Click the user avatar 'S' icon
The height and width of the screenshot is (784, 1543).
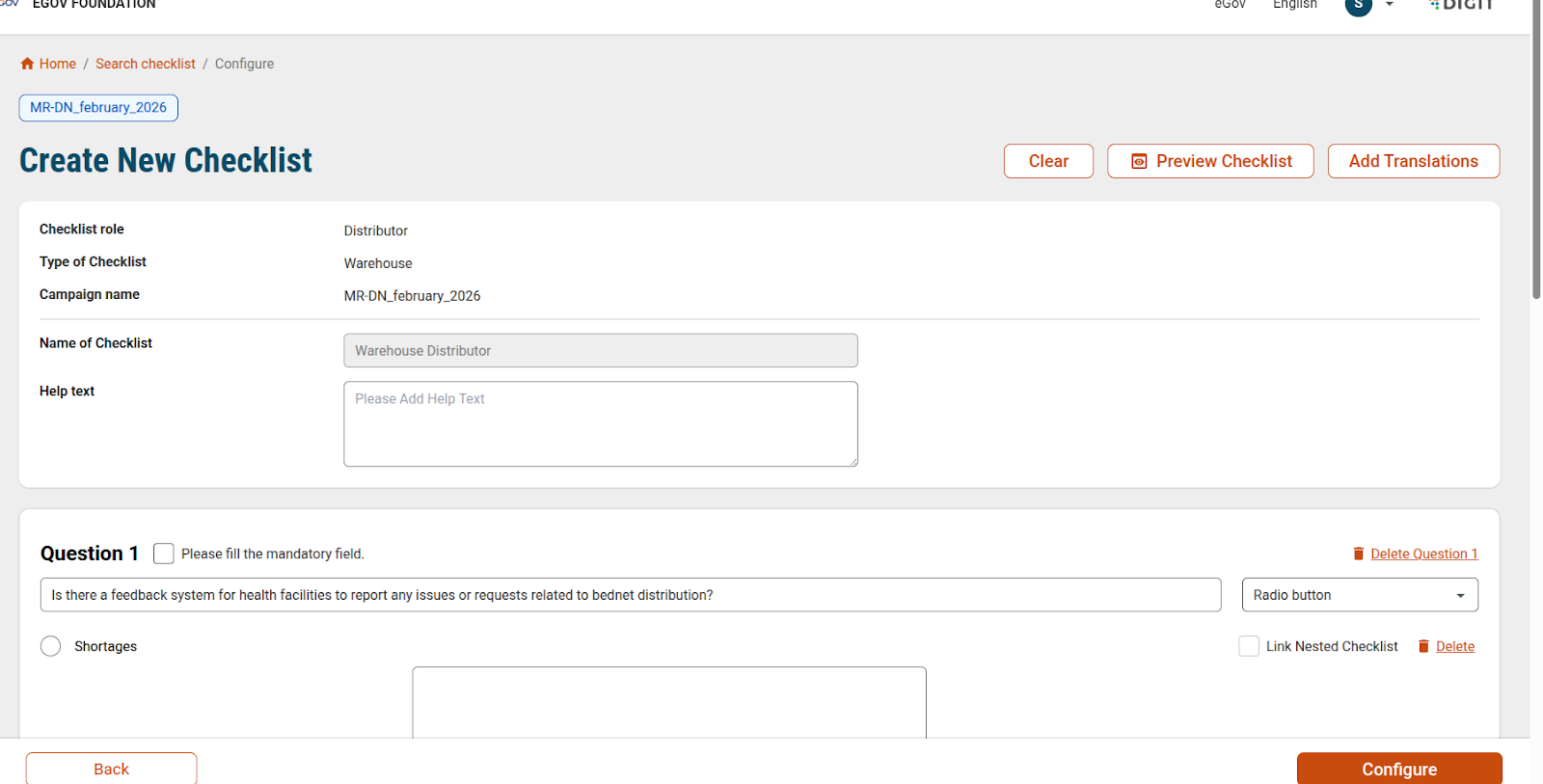(1358, 6)
